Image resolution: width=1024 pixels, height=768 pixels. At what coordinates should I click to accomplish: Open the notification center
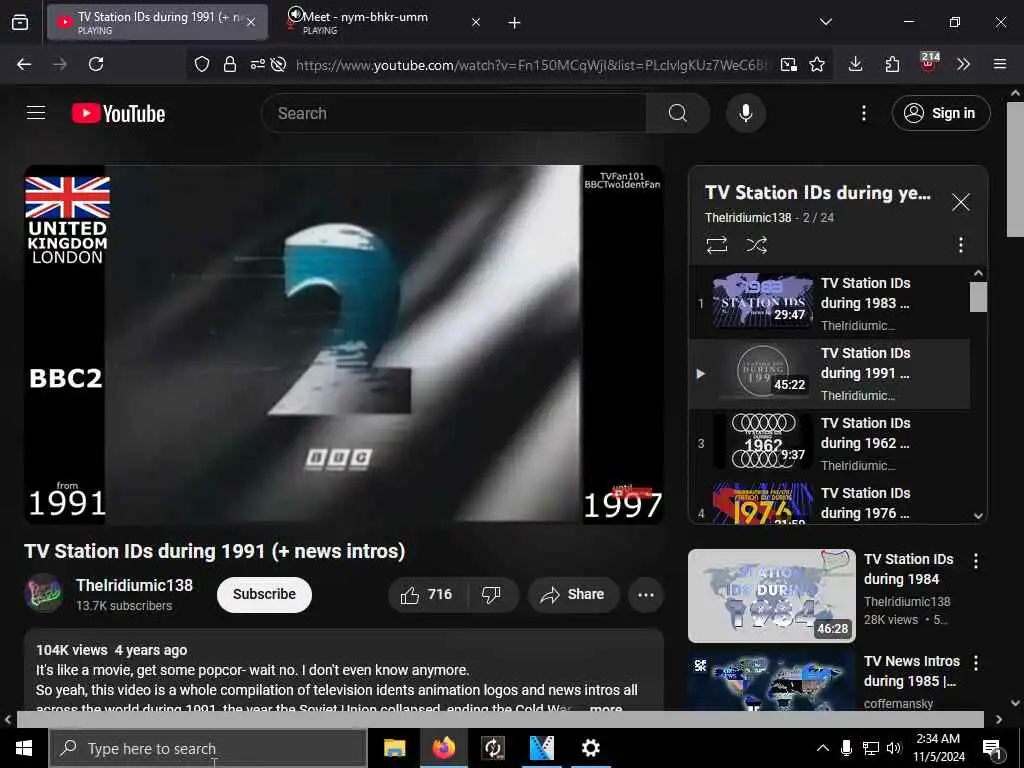pos(992,749)
